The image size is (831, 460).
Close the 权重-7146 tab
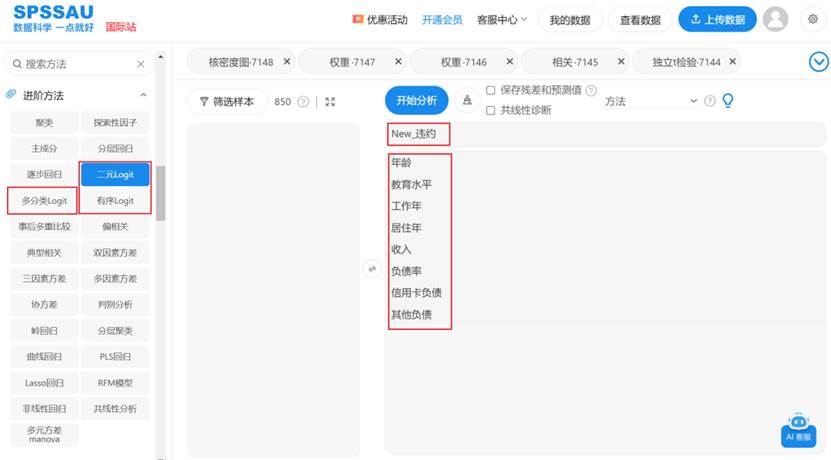[x=509, y=61]
